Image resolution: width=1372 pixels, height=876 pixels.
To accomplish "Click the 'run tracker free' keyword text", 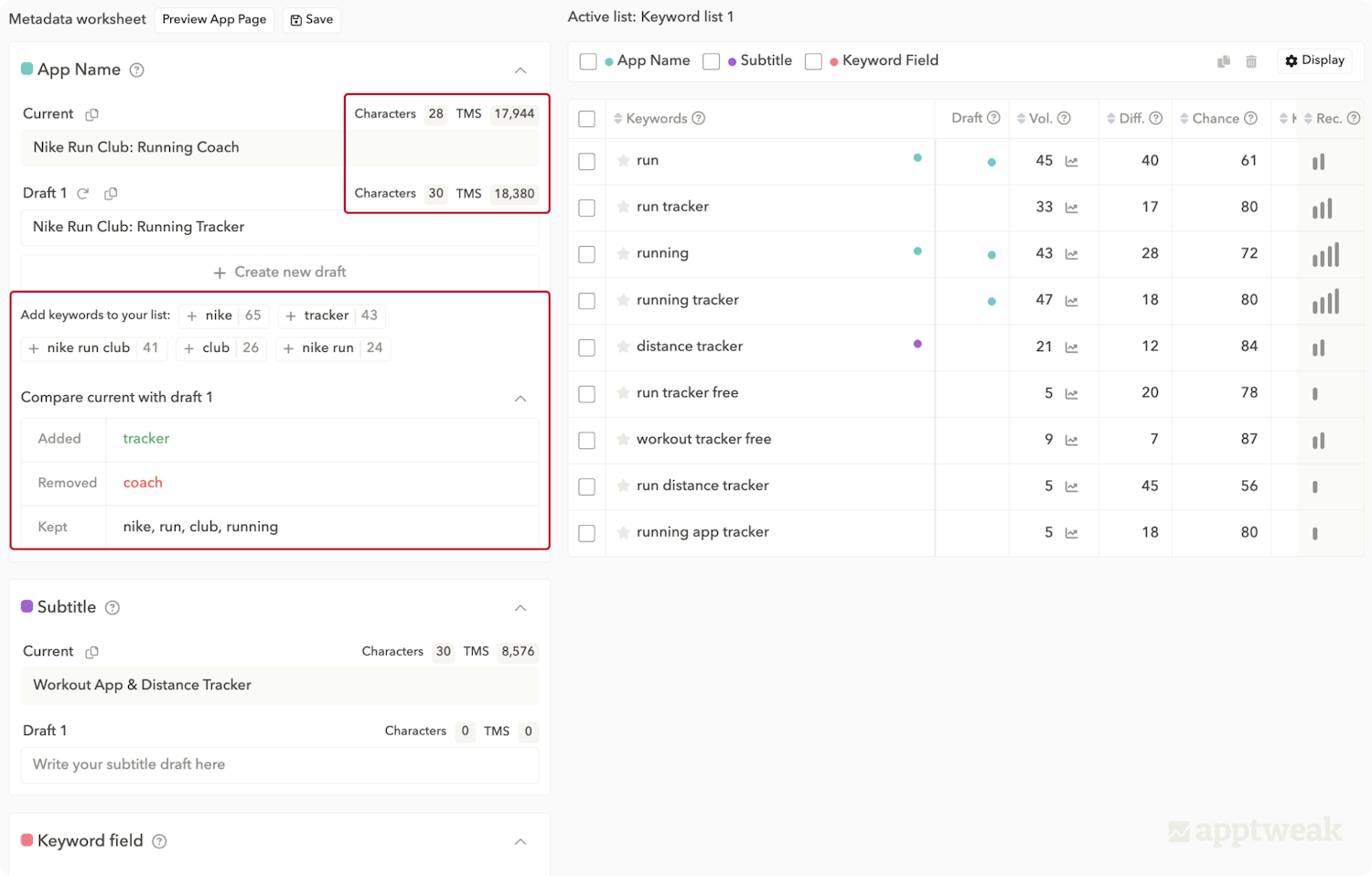I will coord(687,393).
